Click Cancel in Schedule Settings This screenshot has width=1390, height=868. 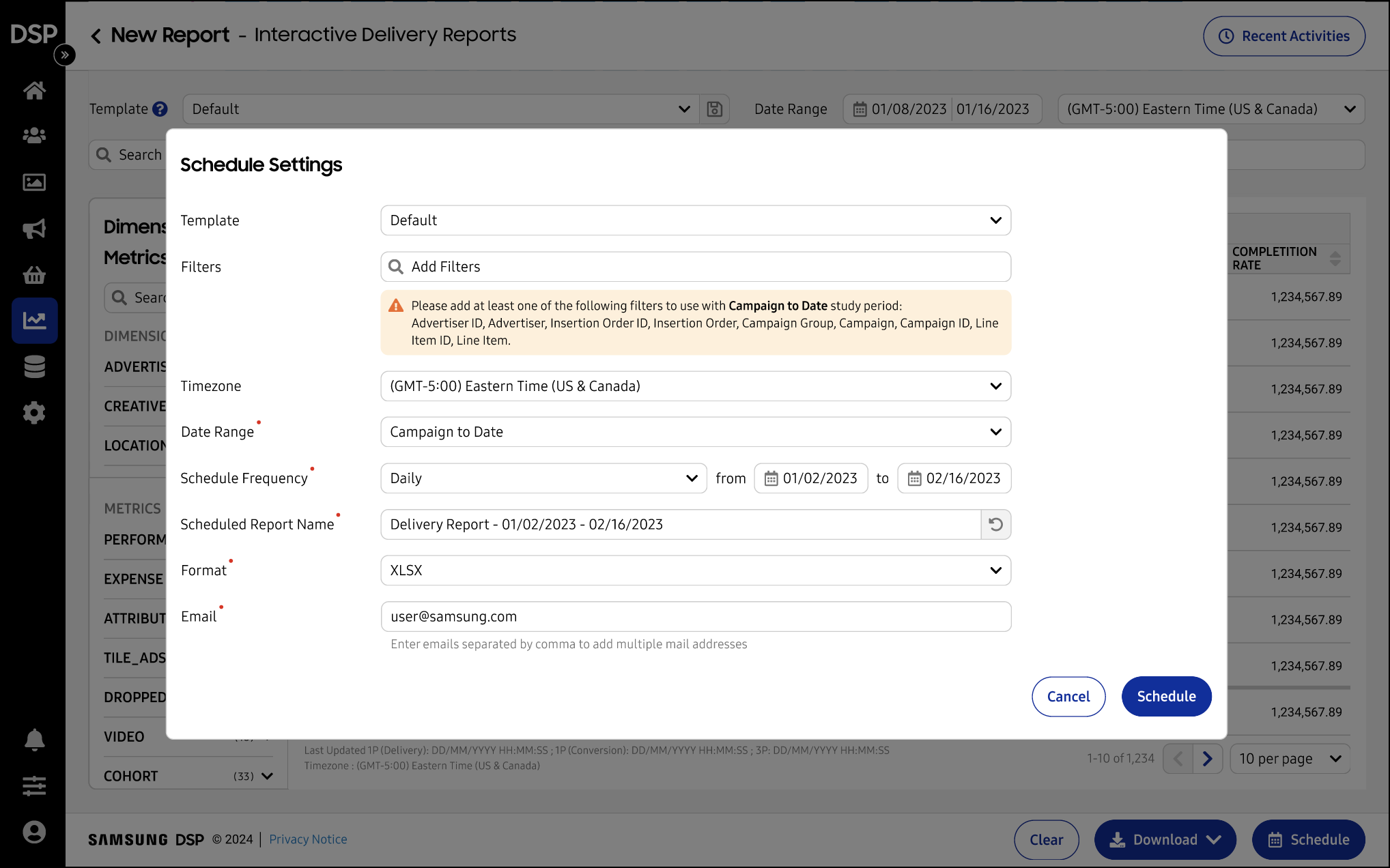(1068, 697)
